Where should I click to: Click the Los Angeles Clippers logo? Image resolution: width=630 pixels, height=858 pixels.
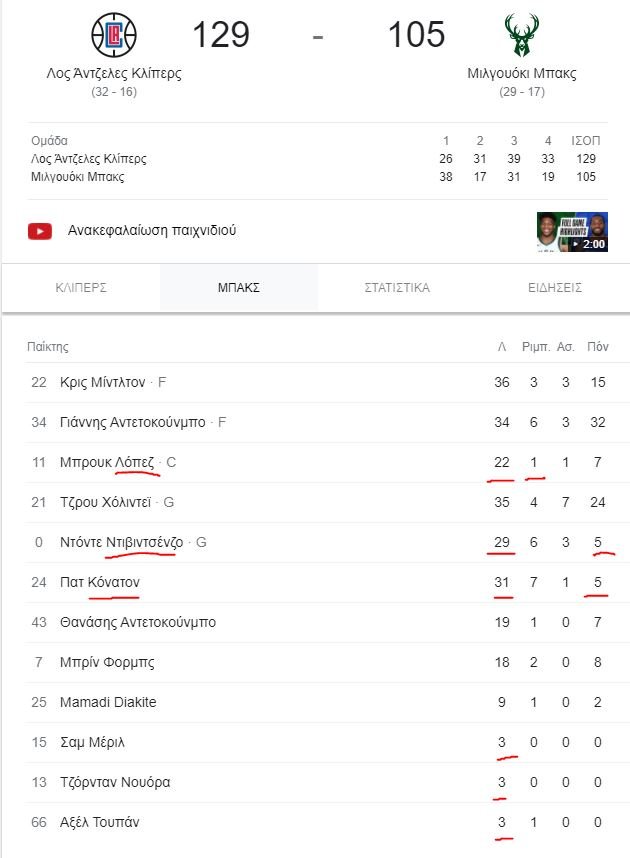tap(114, 34)
